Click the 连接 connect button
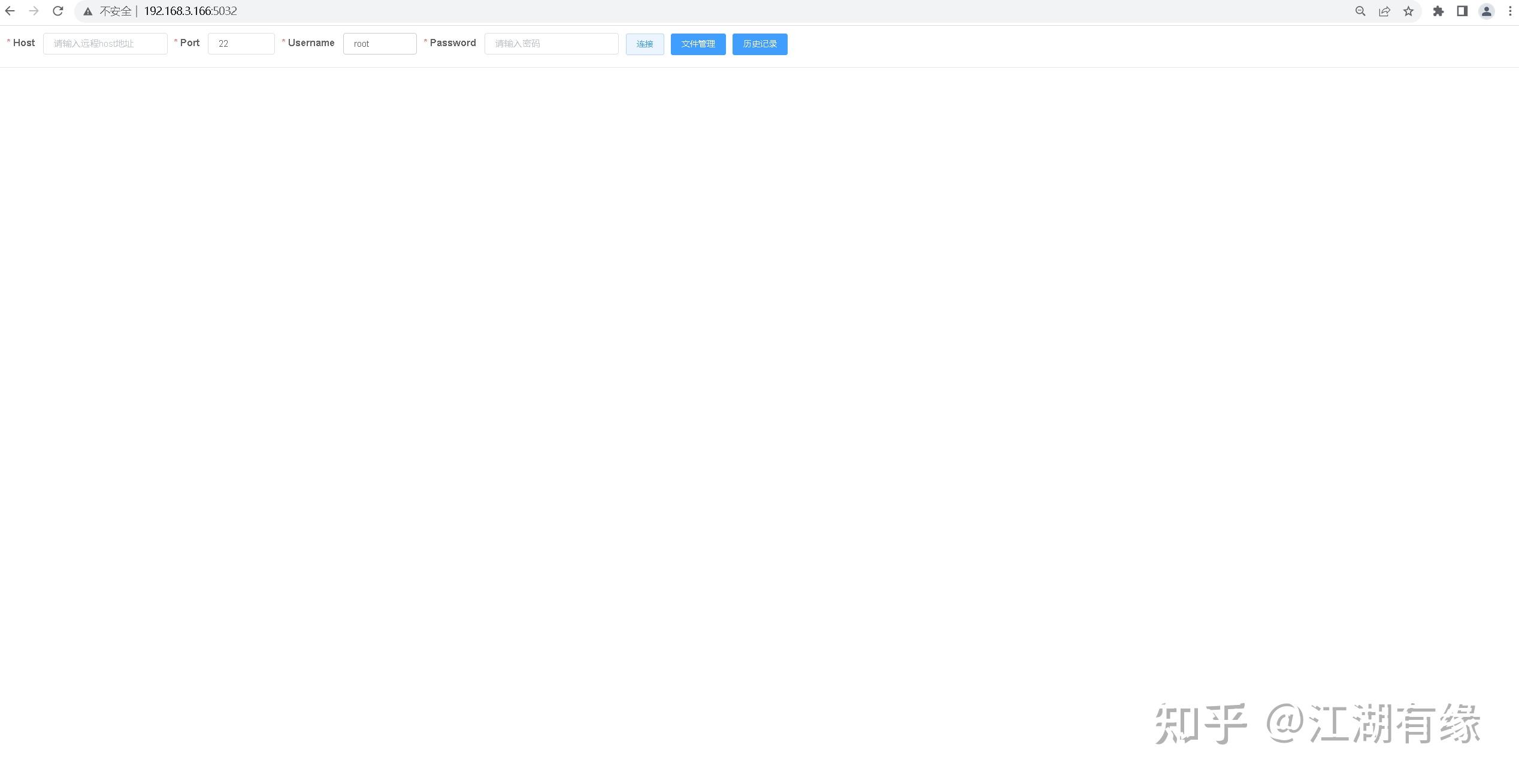Image resolution: width=1519 pixels, height=784 pixels. (x=644, y=44)
